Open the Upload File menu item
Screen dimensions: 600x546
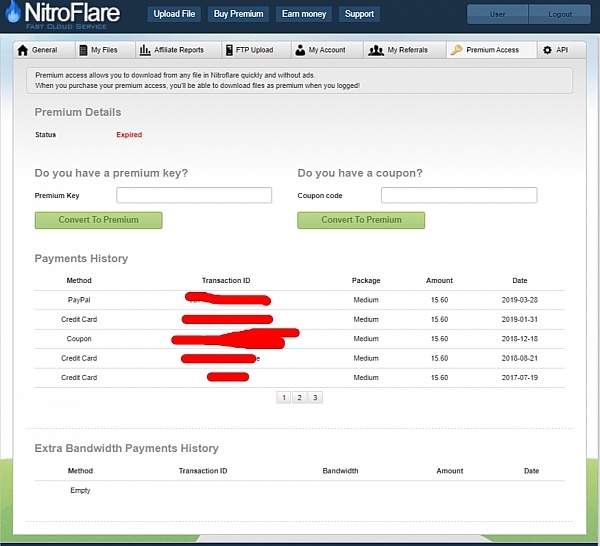click(176, 14)
